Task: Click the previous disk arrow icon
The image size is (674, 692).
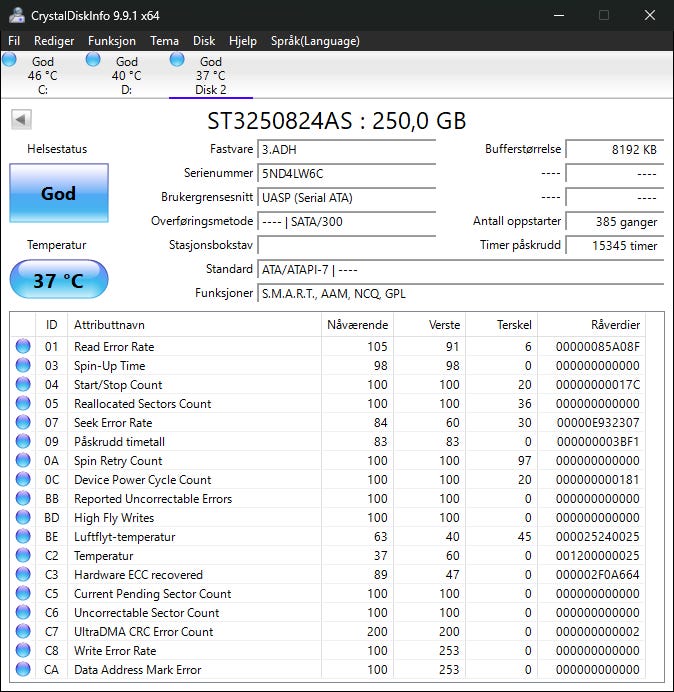Action: coord(21,120)
